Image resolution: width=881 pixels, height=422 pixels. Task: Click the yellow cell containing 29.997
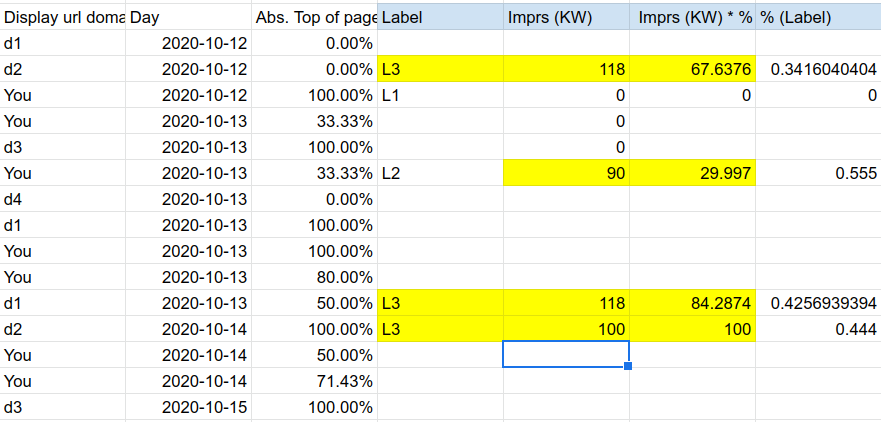pos(692,173)
